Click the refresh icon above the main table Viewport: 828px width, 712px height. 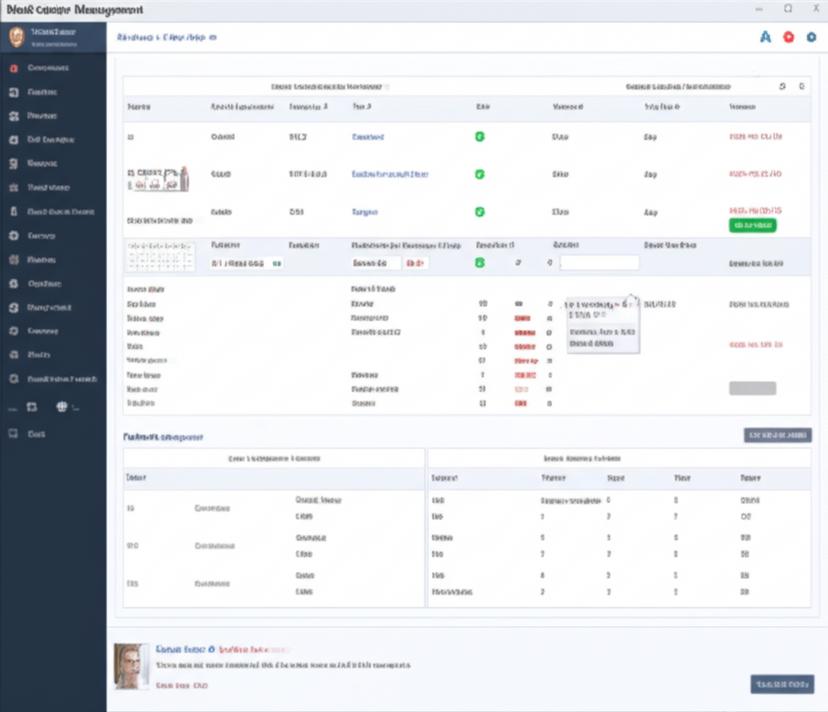tap(783, 87)
